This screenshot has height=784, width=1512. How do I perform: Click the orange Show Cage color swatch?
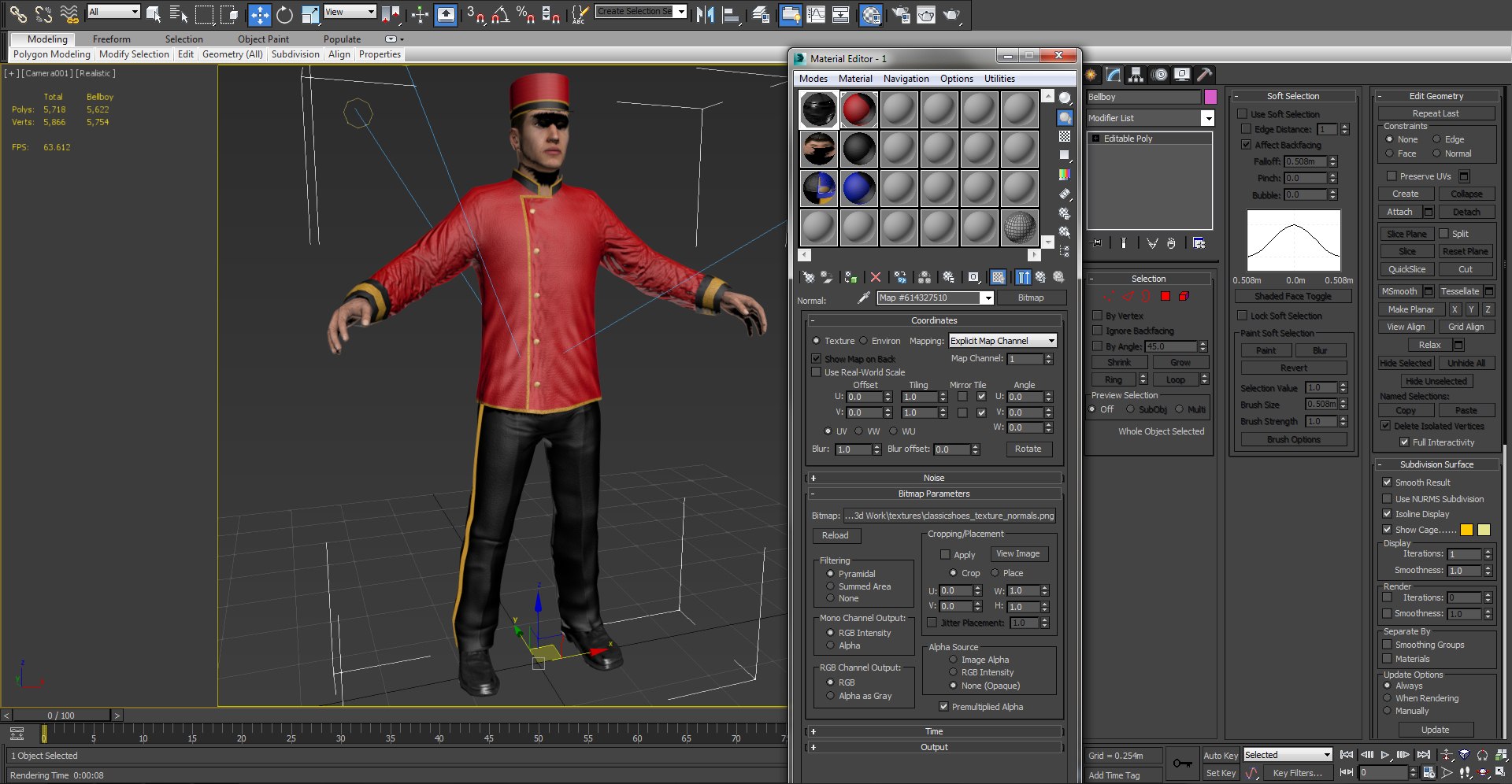[x=1466, y=530]
